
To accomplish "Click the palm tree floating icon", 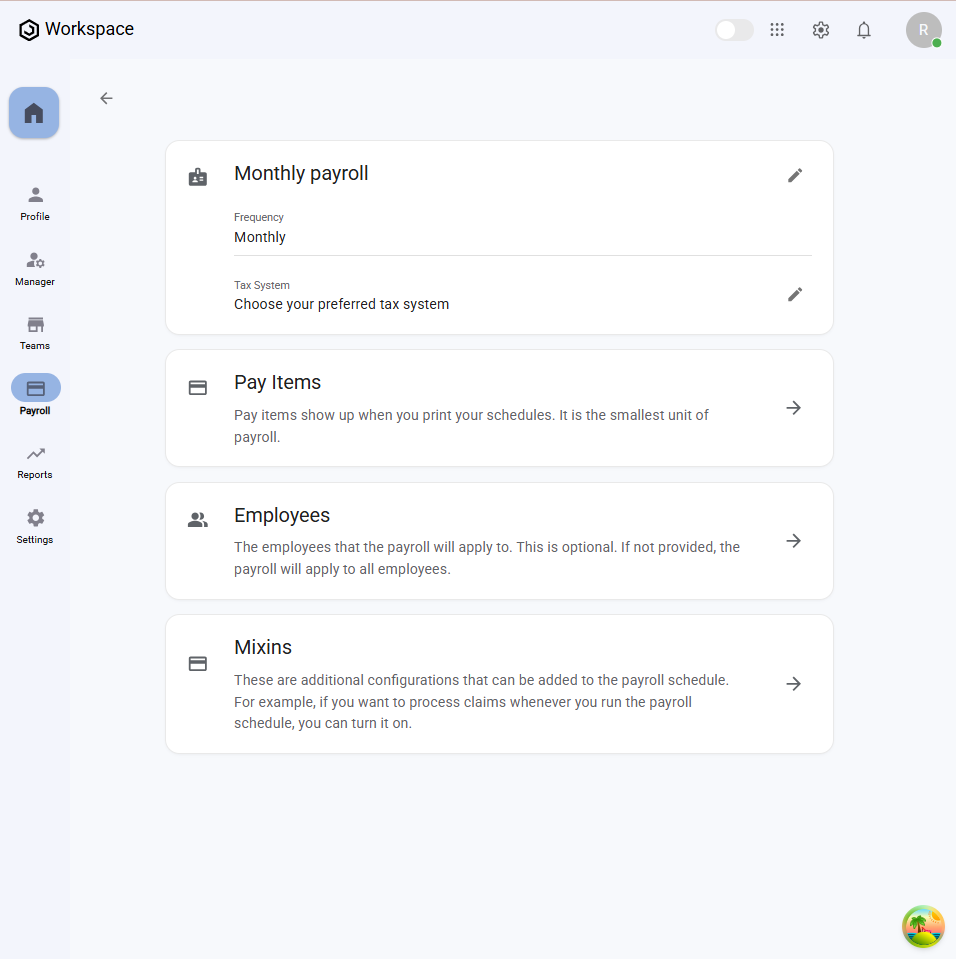I will click(923, 926).
